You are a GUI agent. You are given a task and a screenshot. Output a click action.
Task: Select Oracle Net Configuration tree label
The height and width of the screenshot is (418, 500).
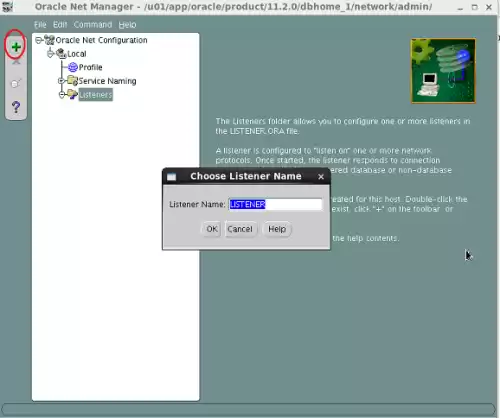coord(101,40)
